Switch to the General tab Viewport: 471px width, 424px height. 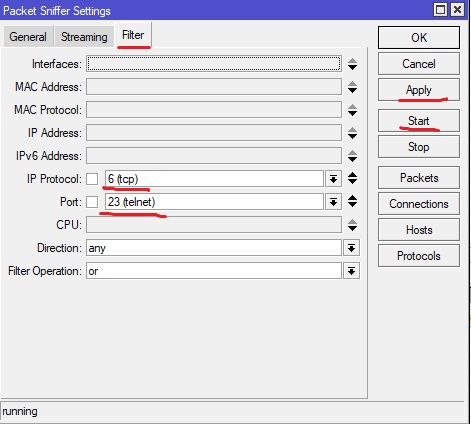28,36
